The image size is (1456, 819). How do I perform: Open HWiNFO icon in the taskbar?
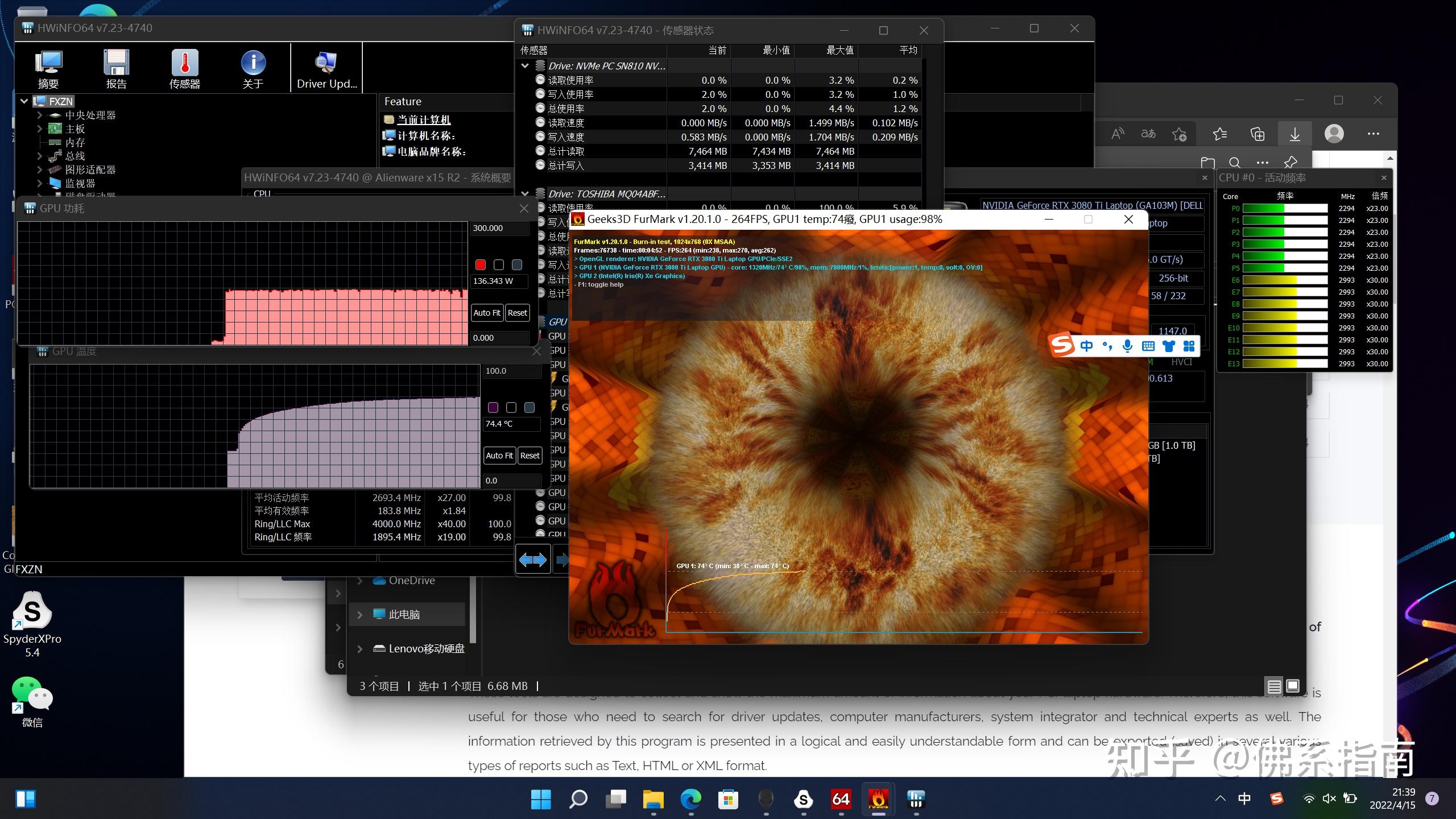(x=916, y=799)
